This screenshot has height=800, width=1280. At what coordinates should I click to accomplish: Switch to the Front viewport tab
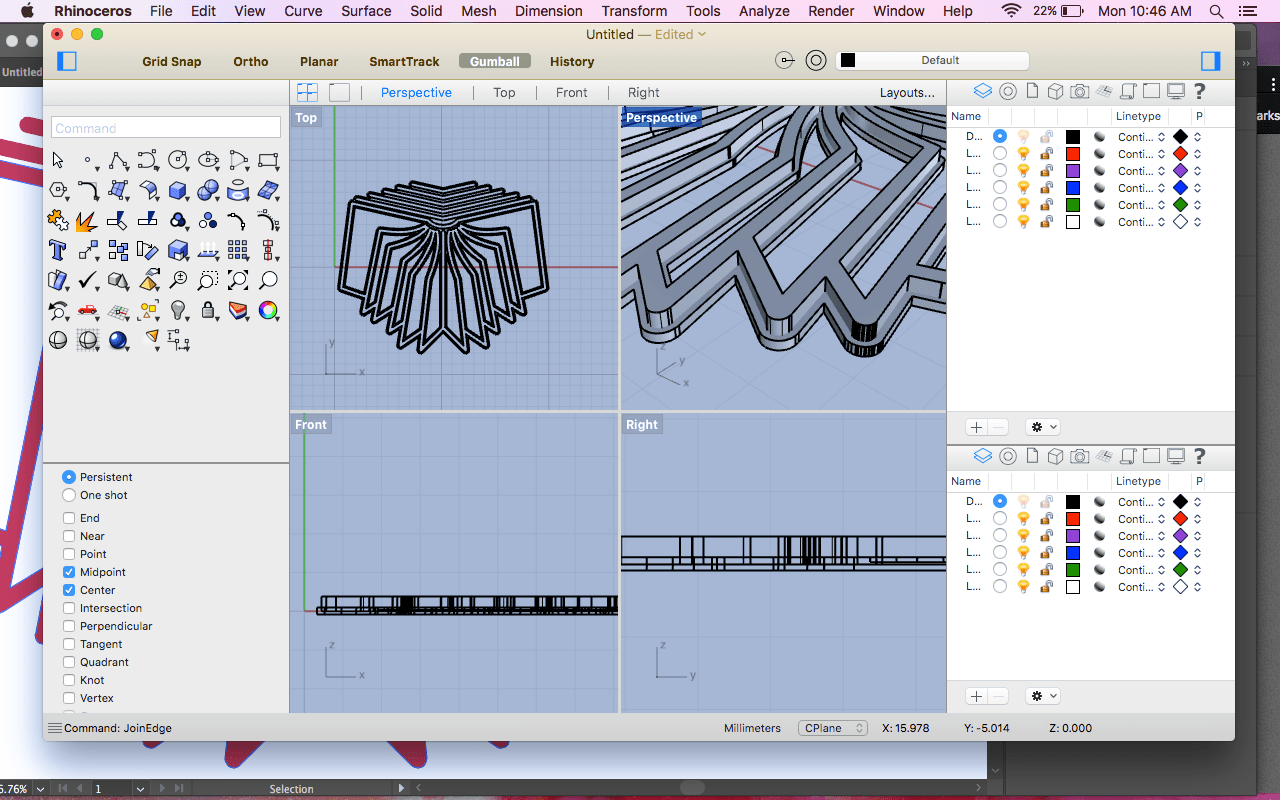pyautogui.click(x=571, y=92)
